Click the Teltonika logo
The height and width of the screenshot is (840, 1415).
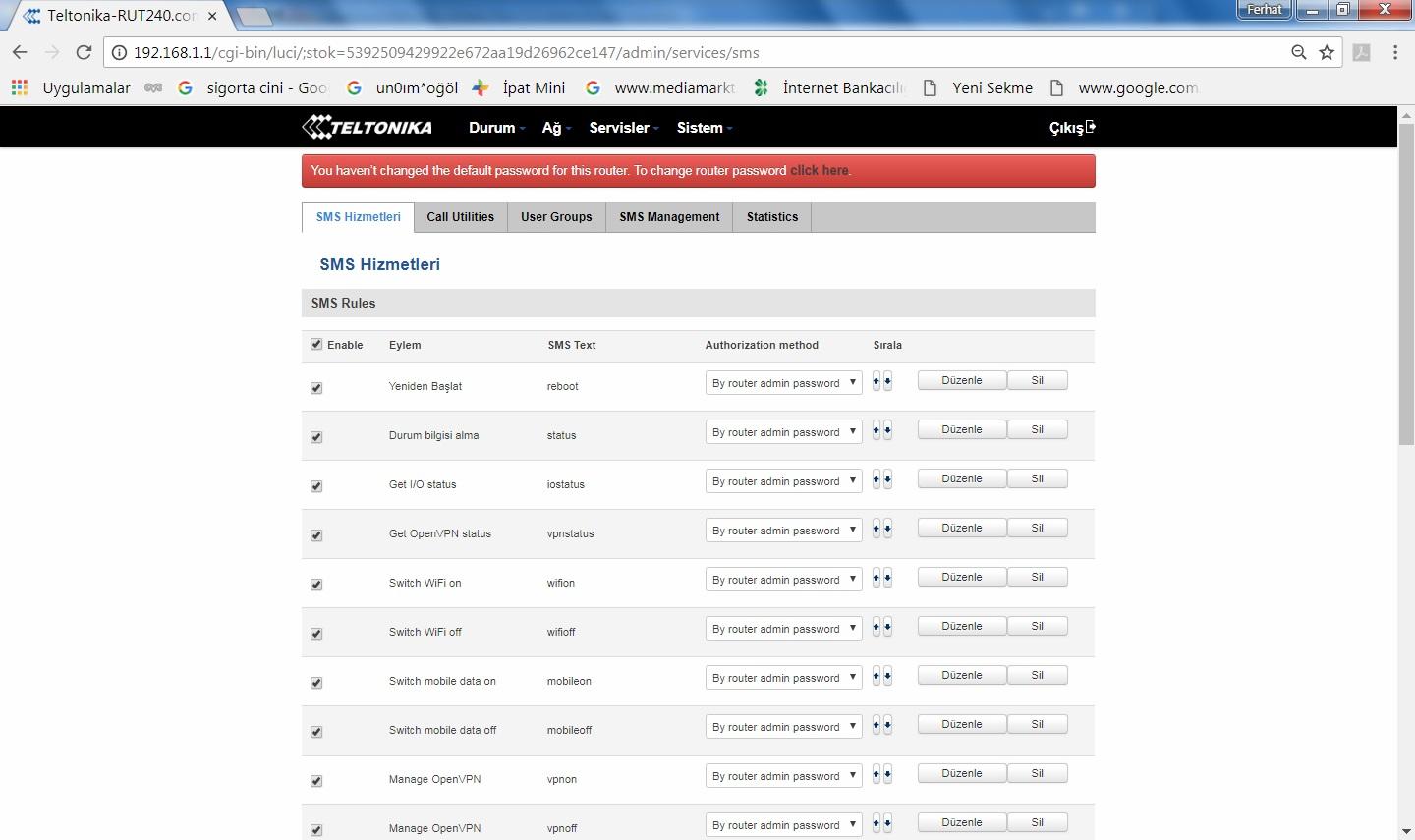coord(367,128)
